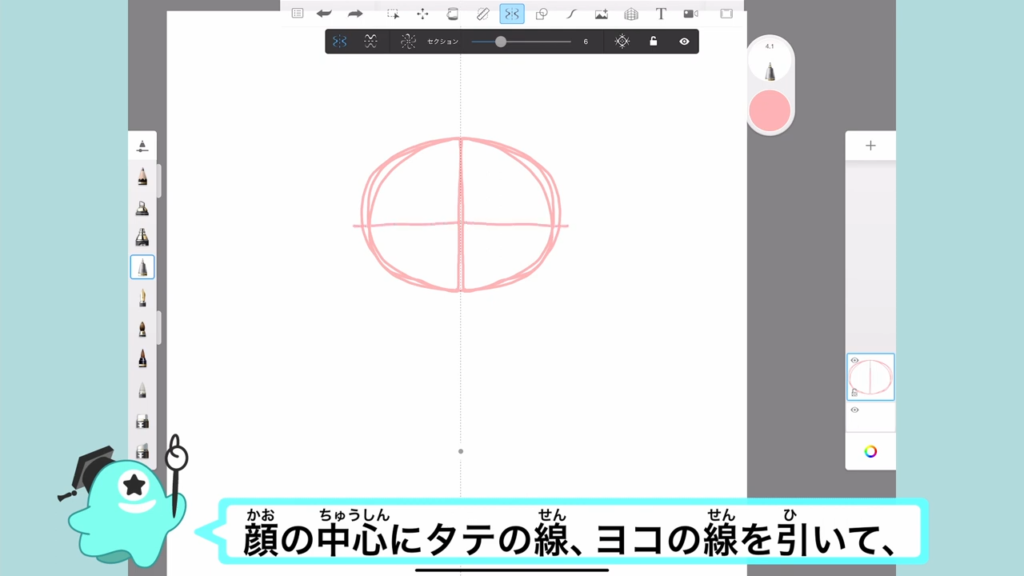Tap the redo arrow in top toolbar
The image size is (1024, 576).
[355, 14]
